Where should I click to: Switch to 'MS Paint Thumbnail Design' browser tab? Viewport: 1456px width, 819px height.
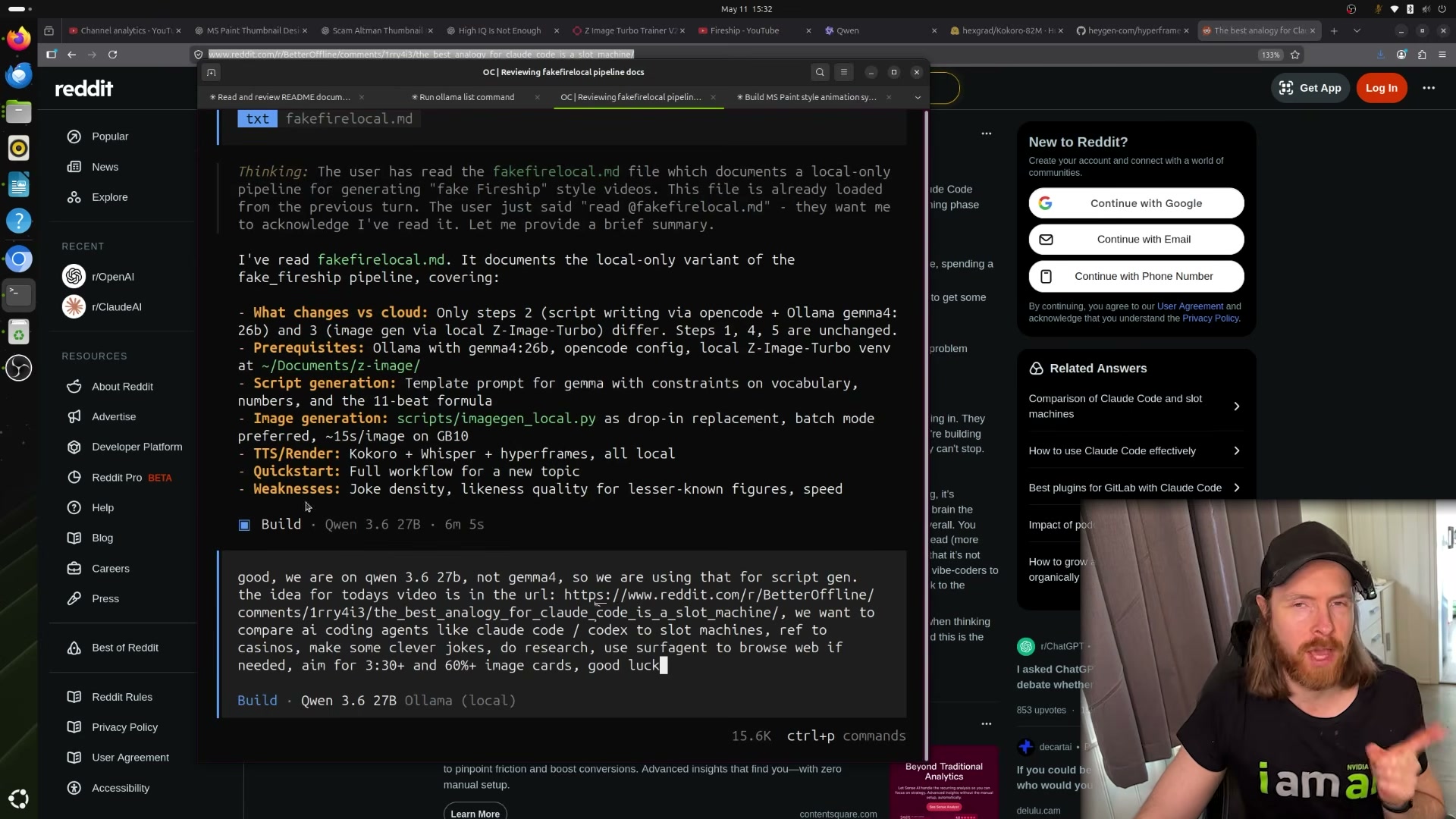click(250, 31)
